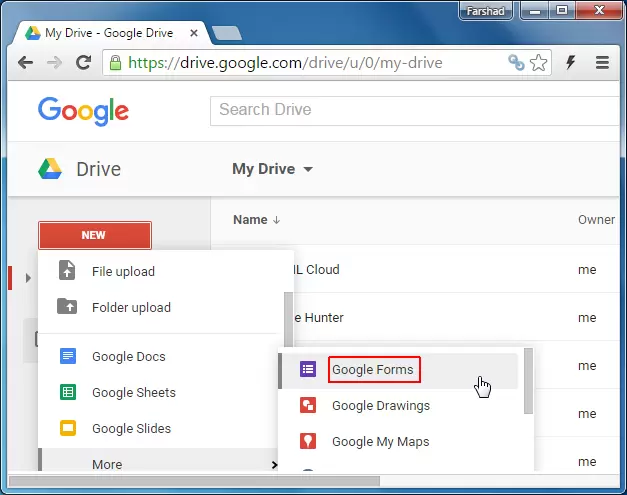Image resolution: width=627 pixels, height=495 pixels.
Task: Open the Chrome hamburger menu
Action: [x=602, y=62]
